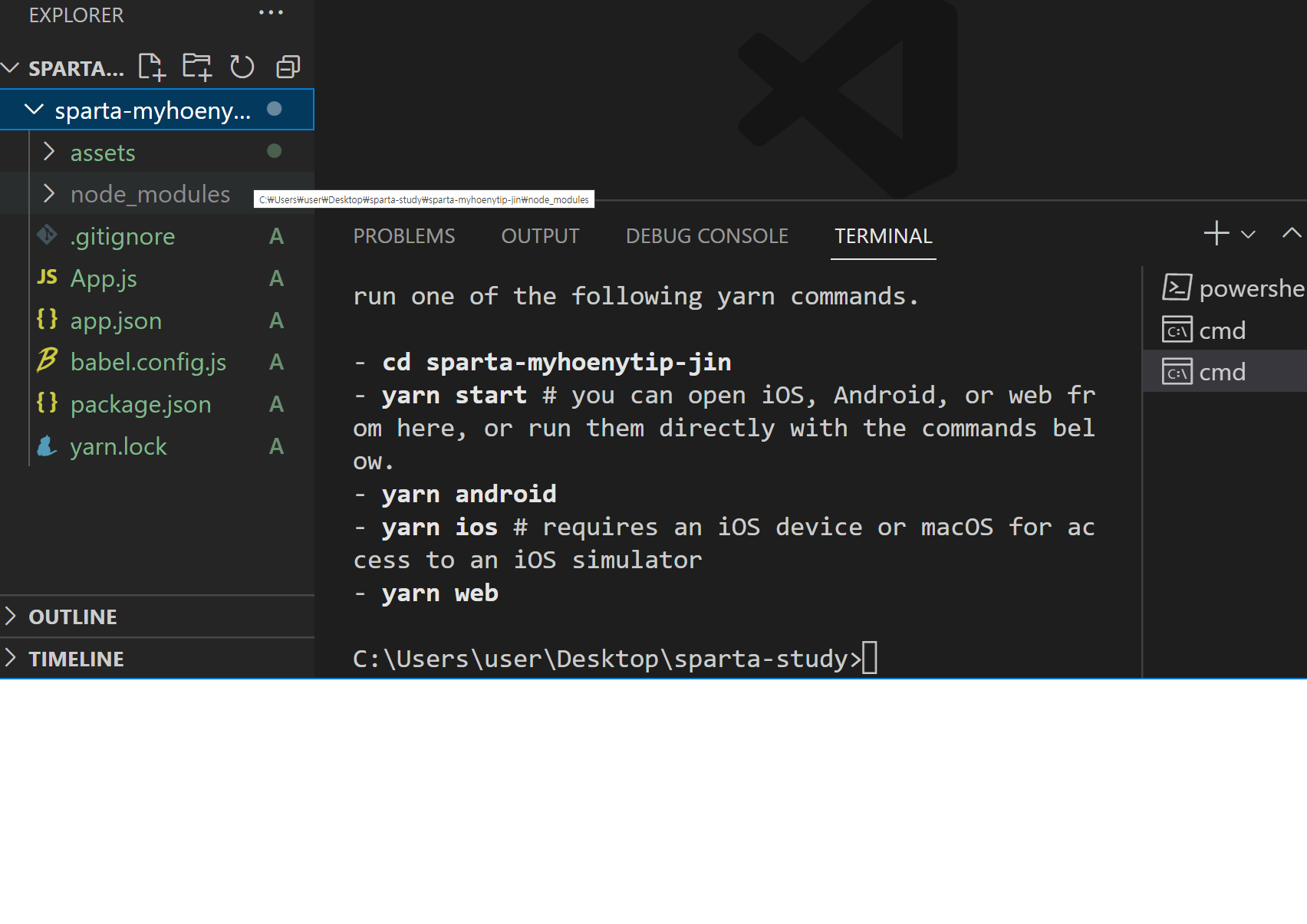Collapse all folders in Explorer
The width and height of the screenshot is (1307, 924).
288,67
